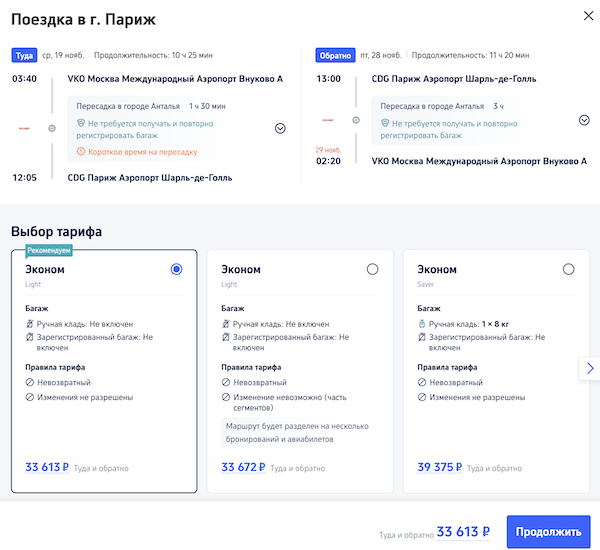The width and height of the screenshot is (600, 550).
Task: Click return flight airline logo icon
Action: tap(328, 120)
